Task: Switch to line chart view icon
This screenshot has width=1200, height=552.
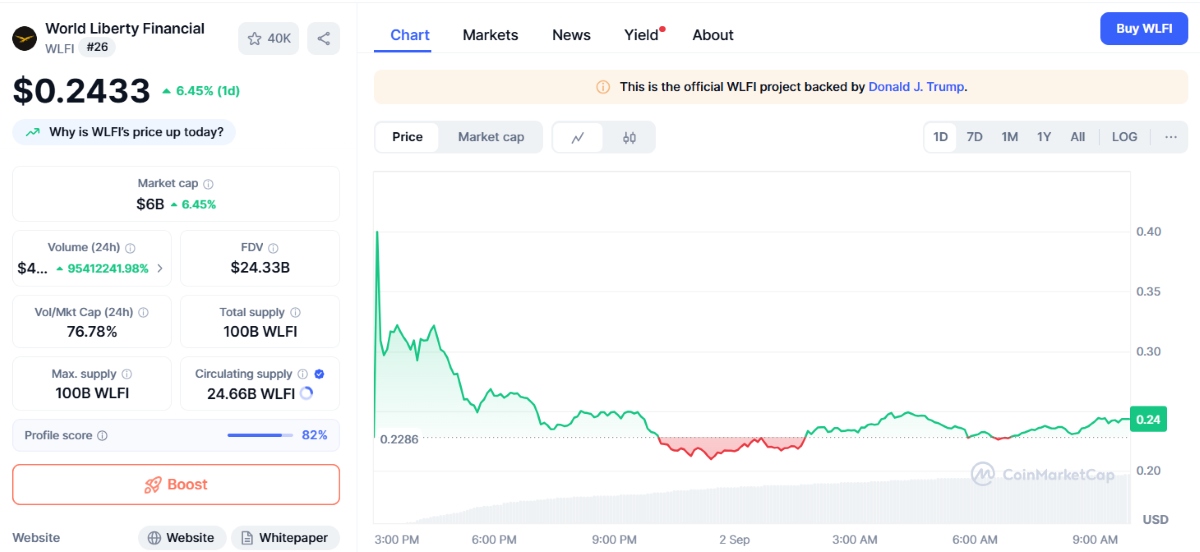Action: (578, 138)
